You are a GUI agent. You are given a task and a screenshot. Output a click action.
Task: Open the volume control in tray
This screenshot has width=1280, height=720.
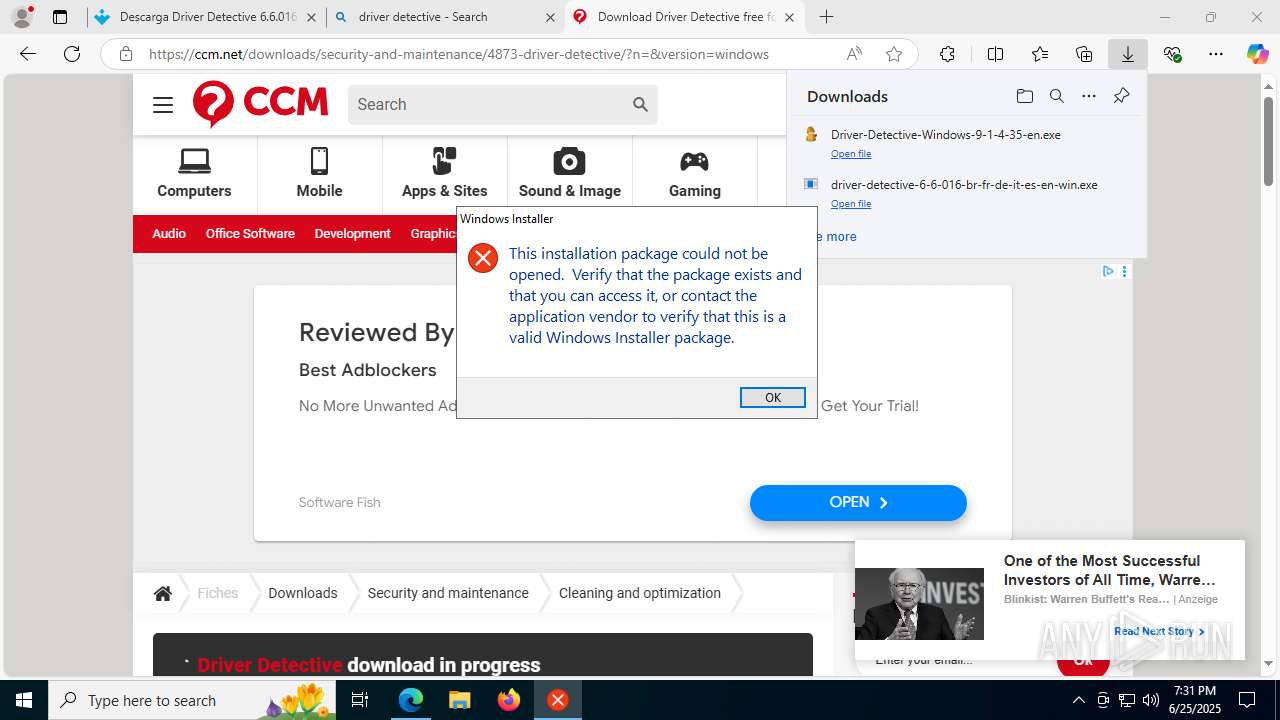(x=1150, y=700)
